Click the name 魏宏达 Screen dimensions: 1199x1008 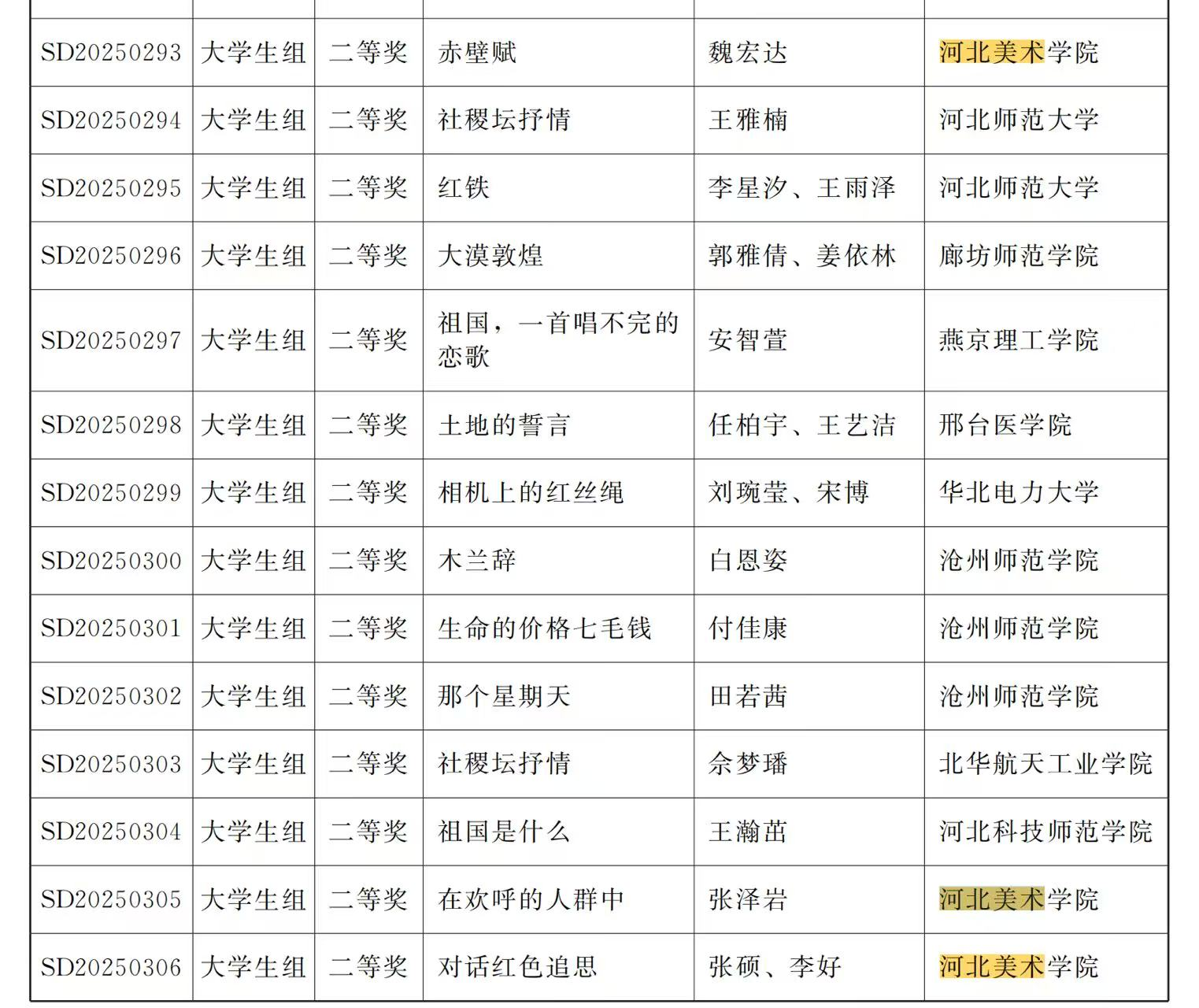coord(748,53)
